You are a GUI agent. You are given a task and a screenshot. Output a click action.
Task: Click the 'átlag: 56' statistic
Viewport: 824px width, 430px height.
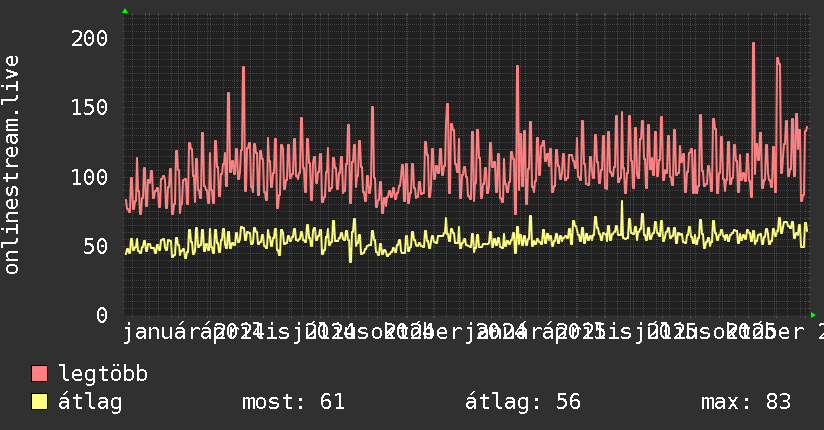pos(523,402)
